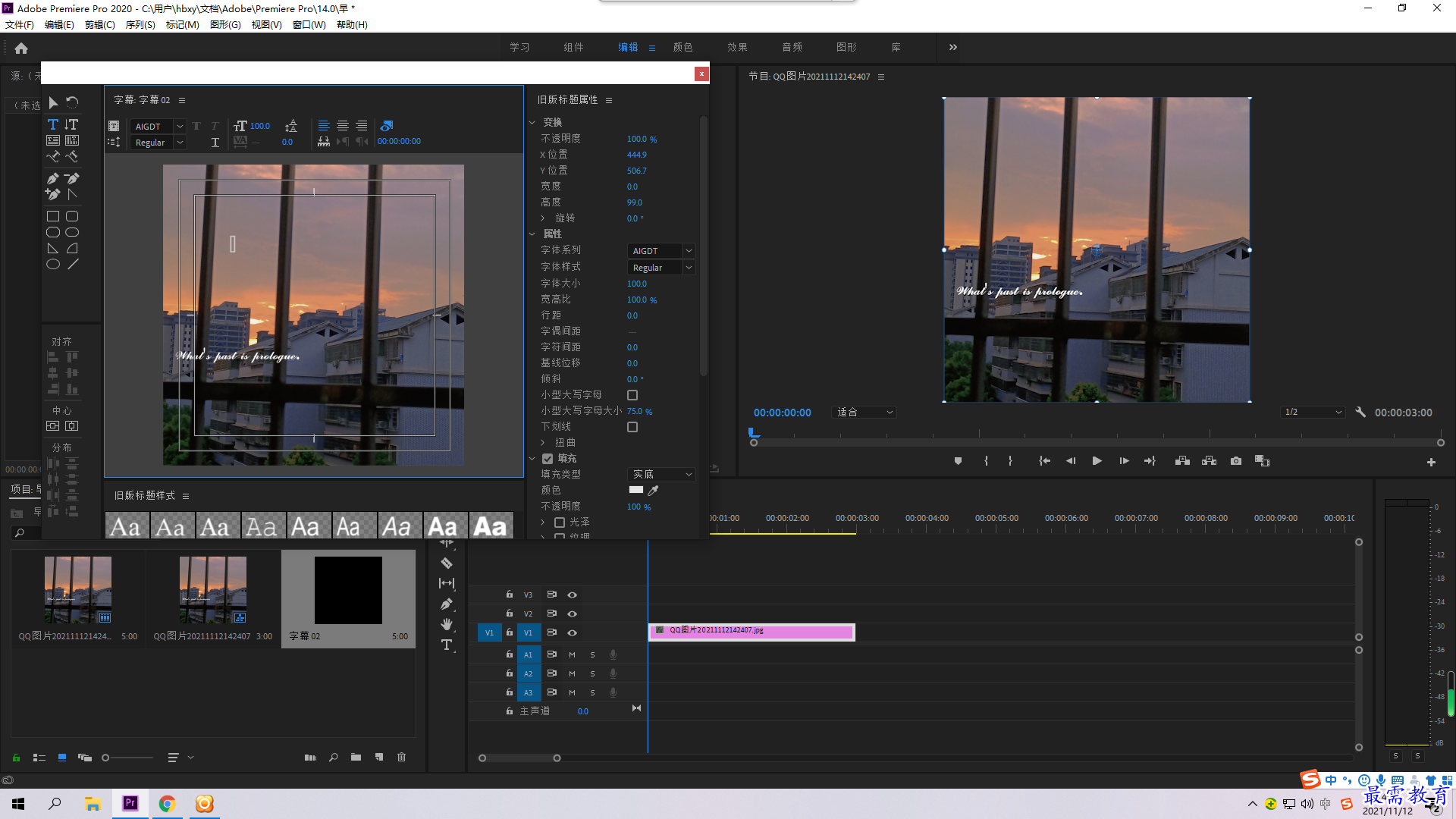The height and width of the screenshot is (819, 1456).
Task: Select the Type tool in timeline tools
Action: [x=447, y=645]
